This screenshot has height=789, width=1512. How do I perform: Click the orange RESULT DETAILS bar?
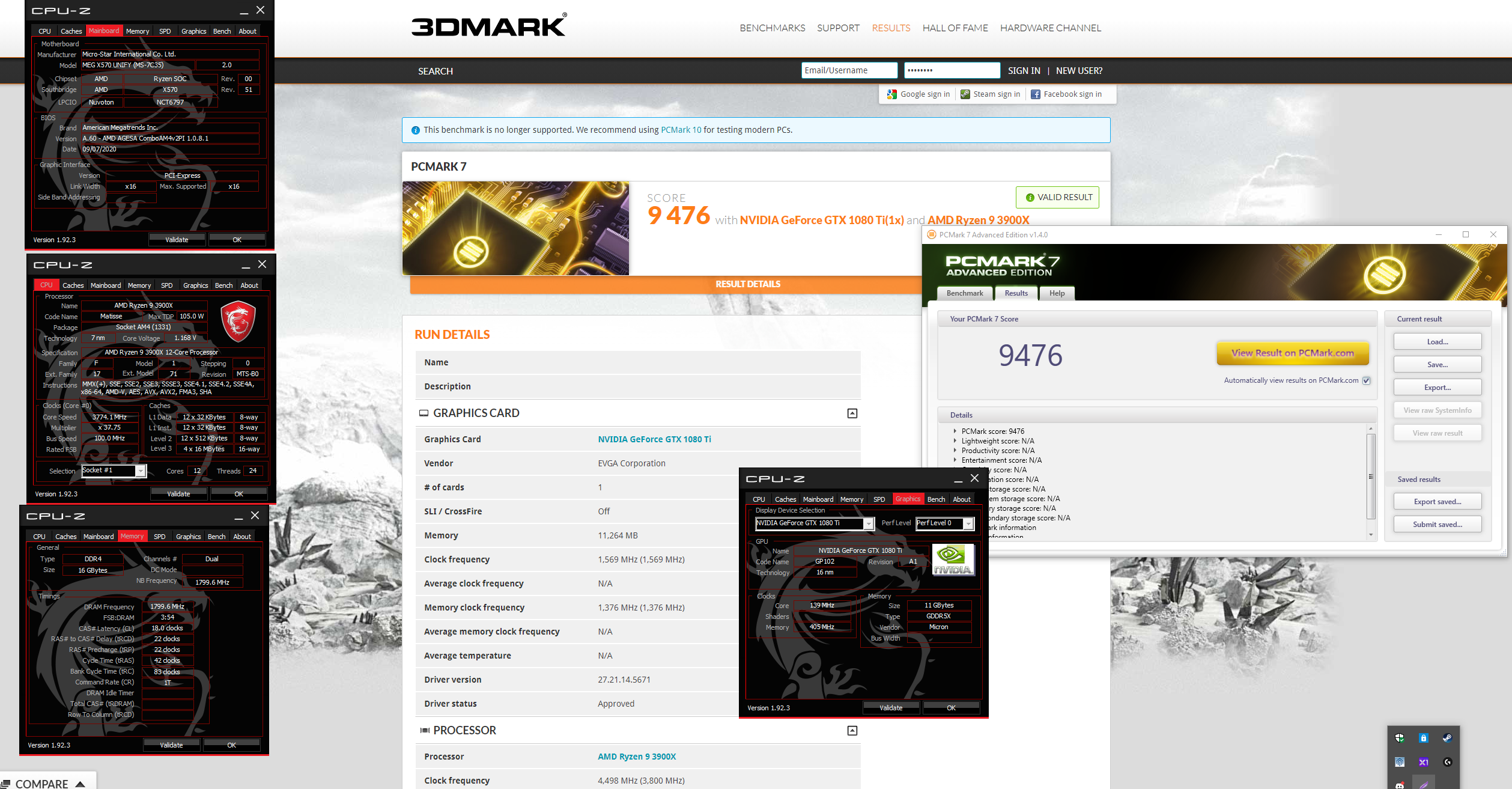[666, 284]
